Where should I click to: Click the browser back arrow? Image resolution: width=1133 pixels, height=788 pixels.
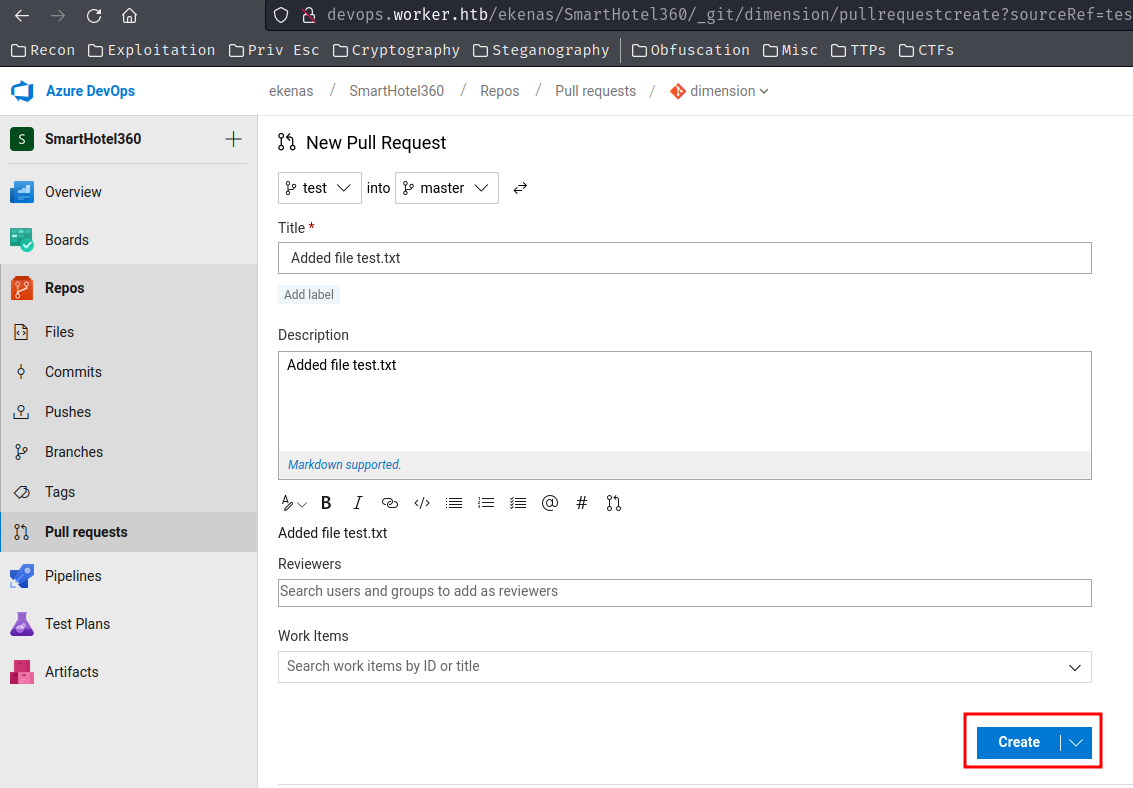[22, 15]
